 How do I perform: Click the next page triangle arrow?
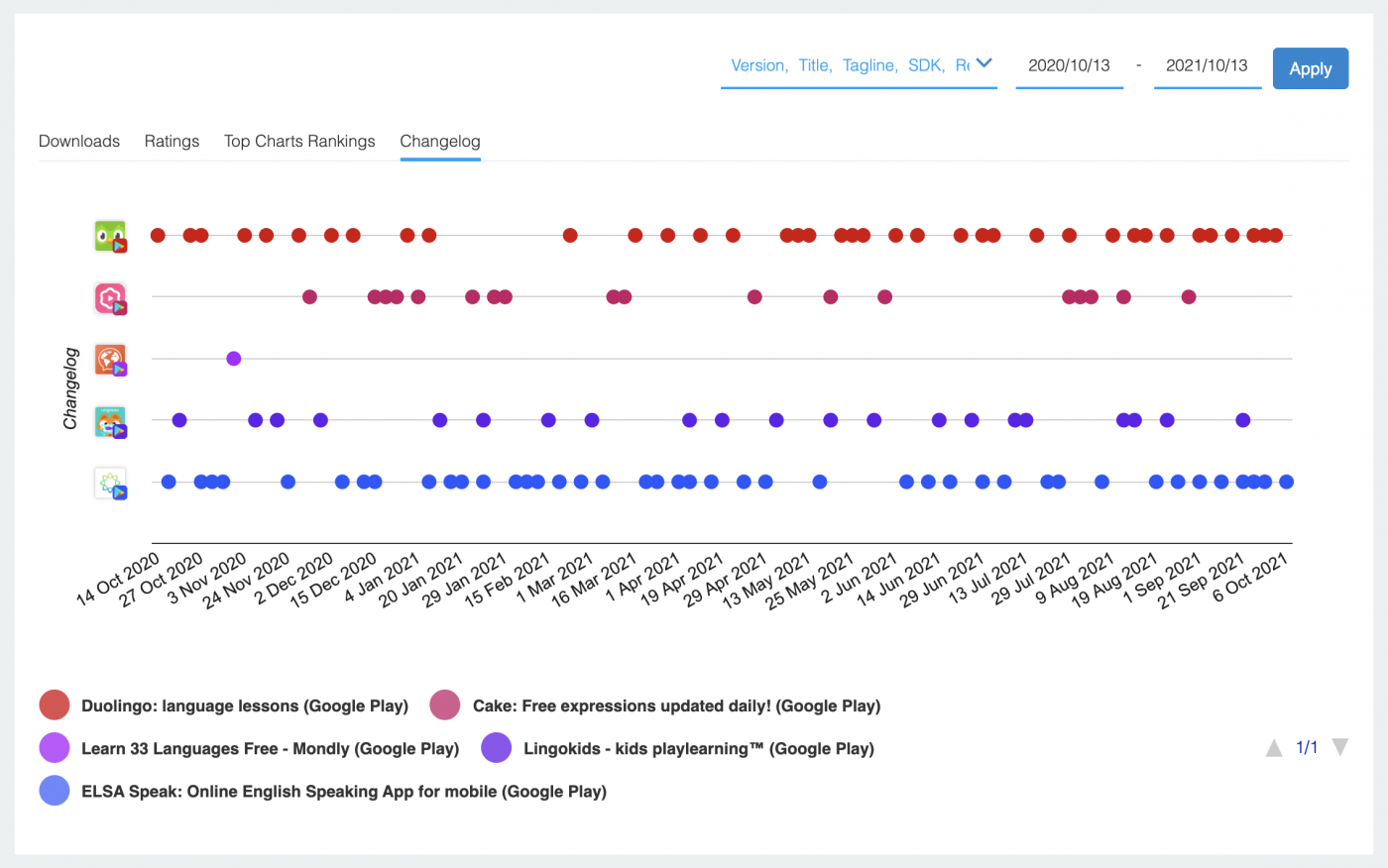click(1340, 748)
